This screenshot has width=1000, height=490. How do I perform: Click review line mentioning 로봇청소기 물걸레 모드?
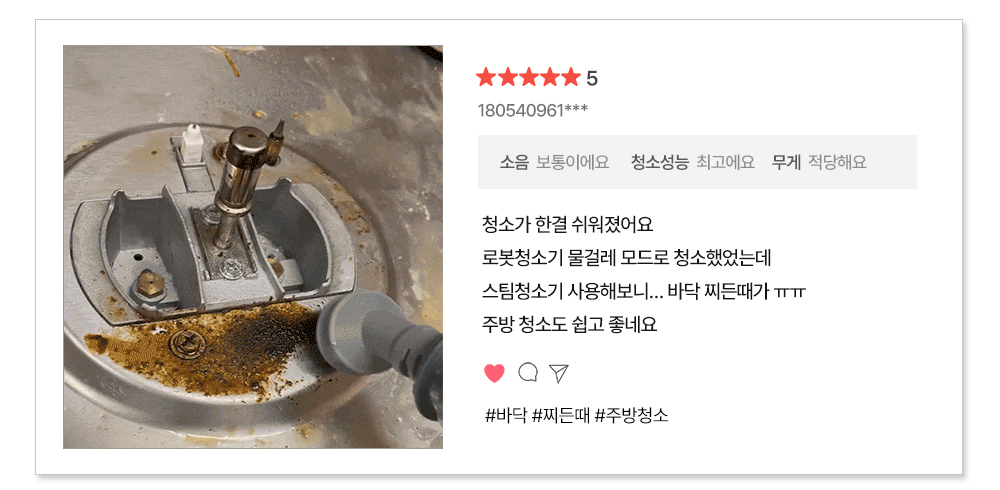tap(628, 258)
